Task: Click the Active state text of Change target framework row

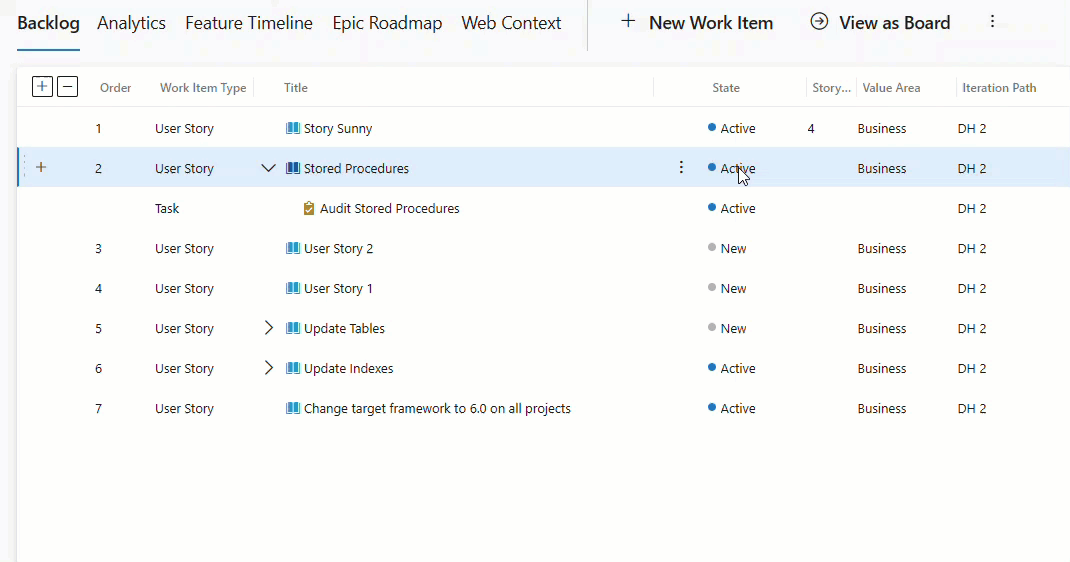Action: 738,409
